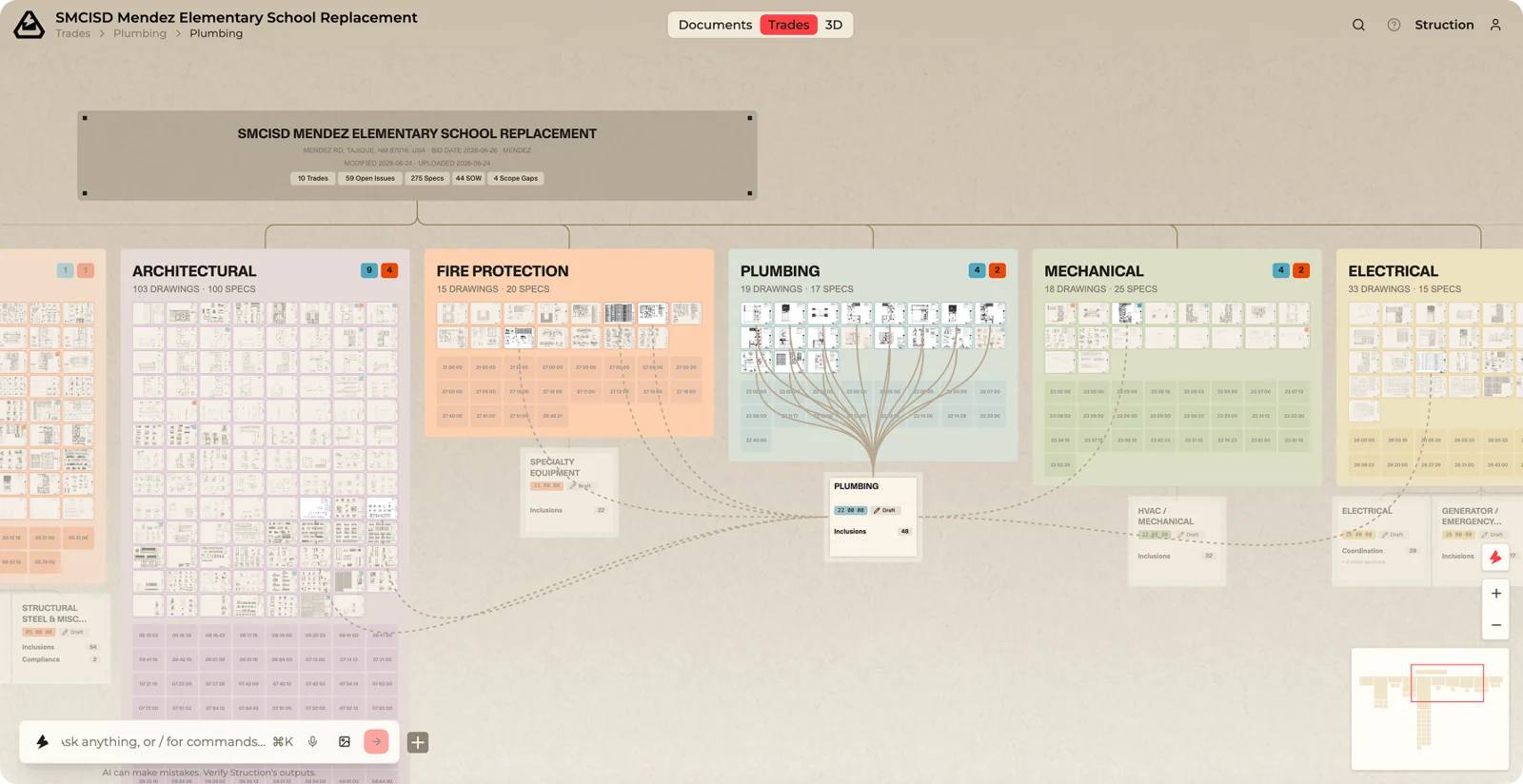Select the Generator / Emergency scope card

point(1477,540)
